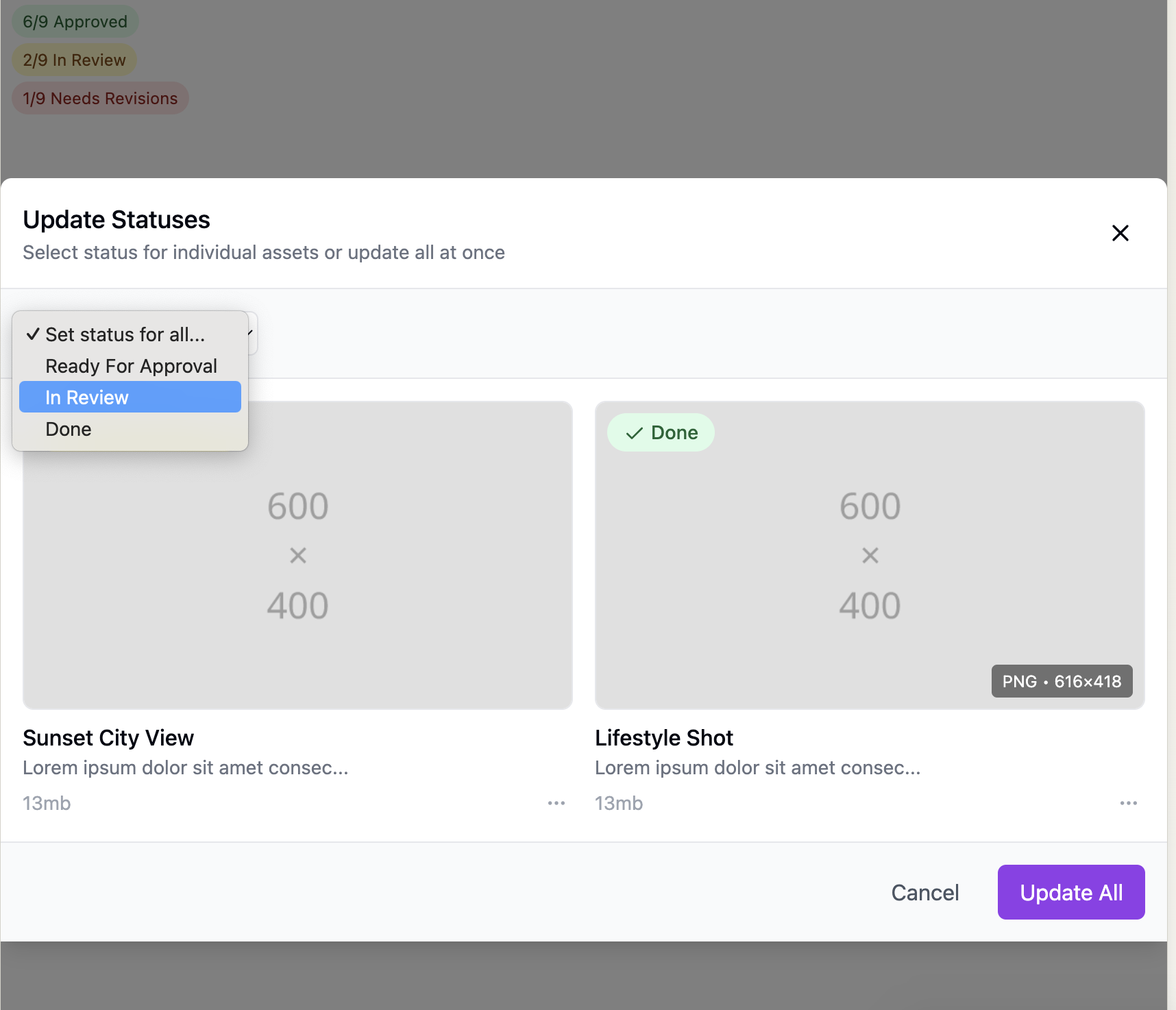
Task: Open more options for Sunset City View
Action: [x=556, y=803]
